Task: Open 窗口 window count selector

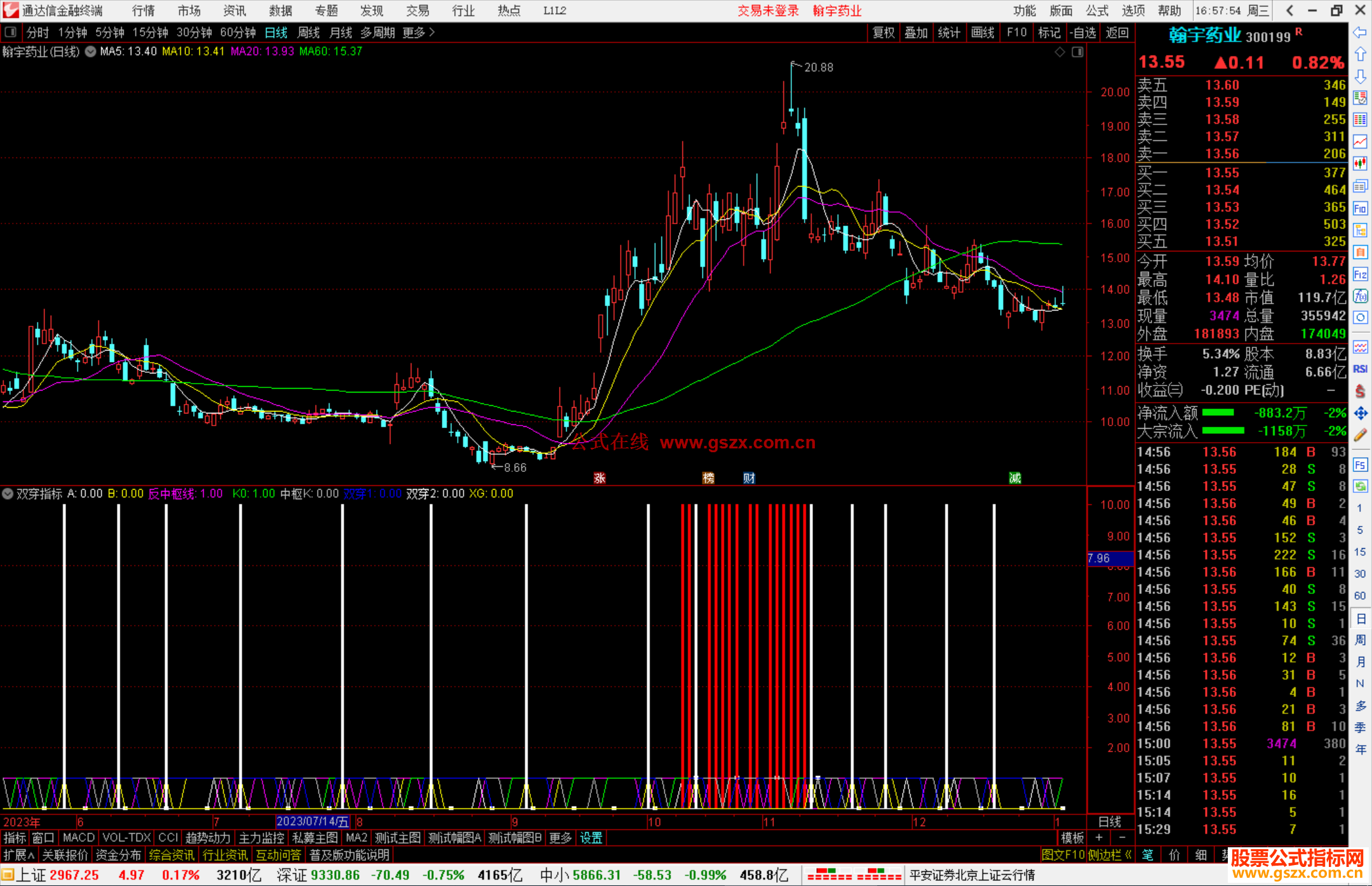Action: click(43, 838)
